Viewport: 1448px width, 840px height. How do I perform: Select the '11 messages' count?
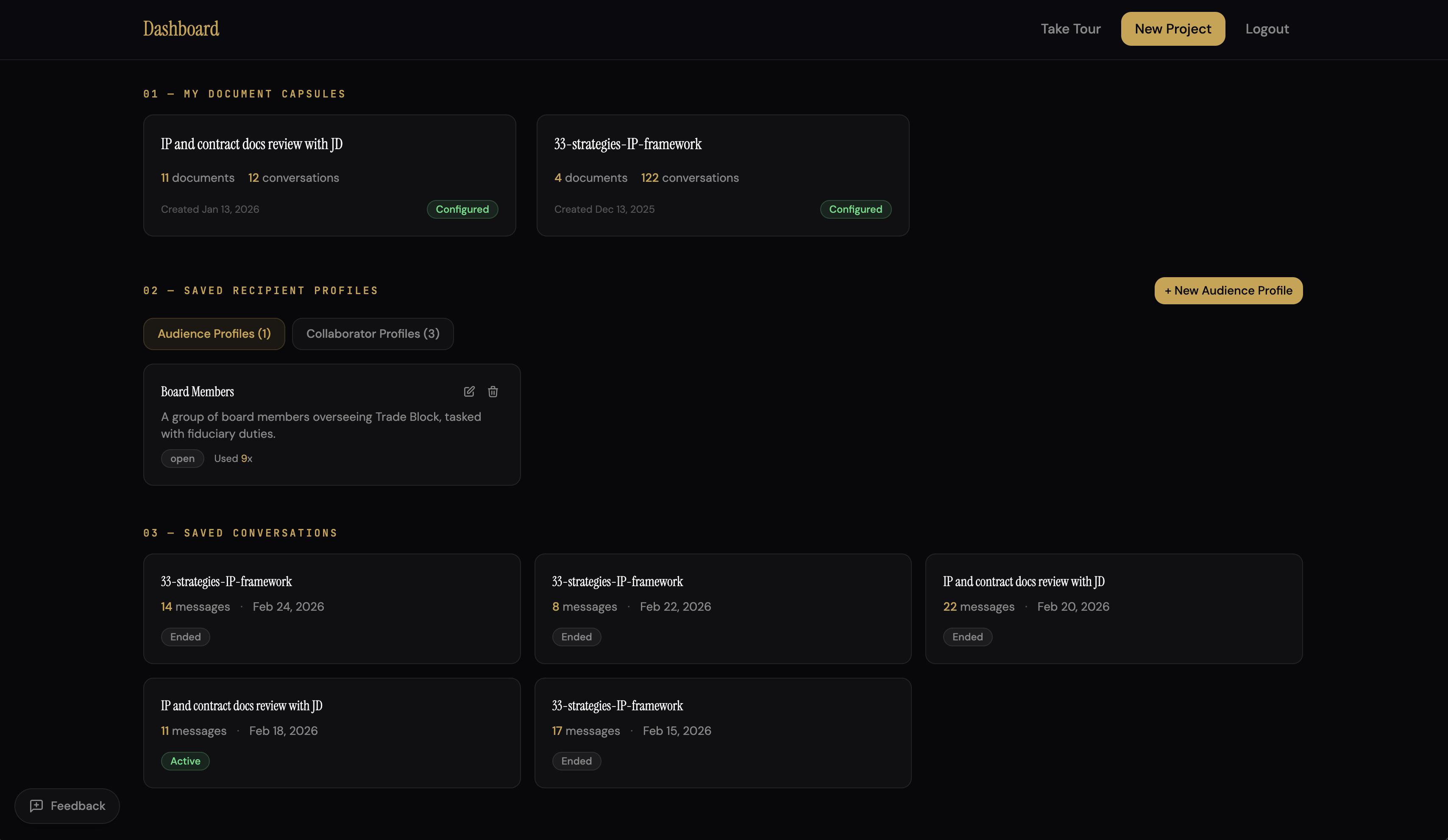tap(194, 731)
